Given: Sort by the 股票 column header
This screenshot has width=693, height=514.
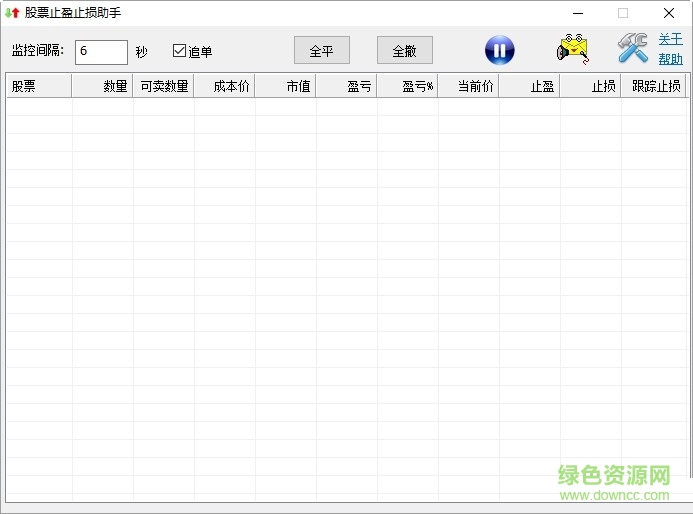Looking at the screenshot, I should coord(39,86).
